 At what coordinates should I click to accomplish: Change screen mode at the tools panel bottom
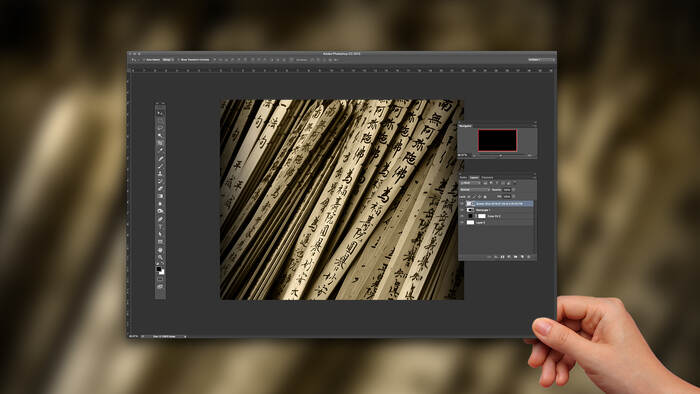point(160,286)
